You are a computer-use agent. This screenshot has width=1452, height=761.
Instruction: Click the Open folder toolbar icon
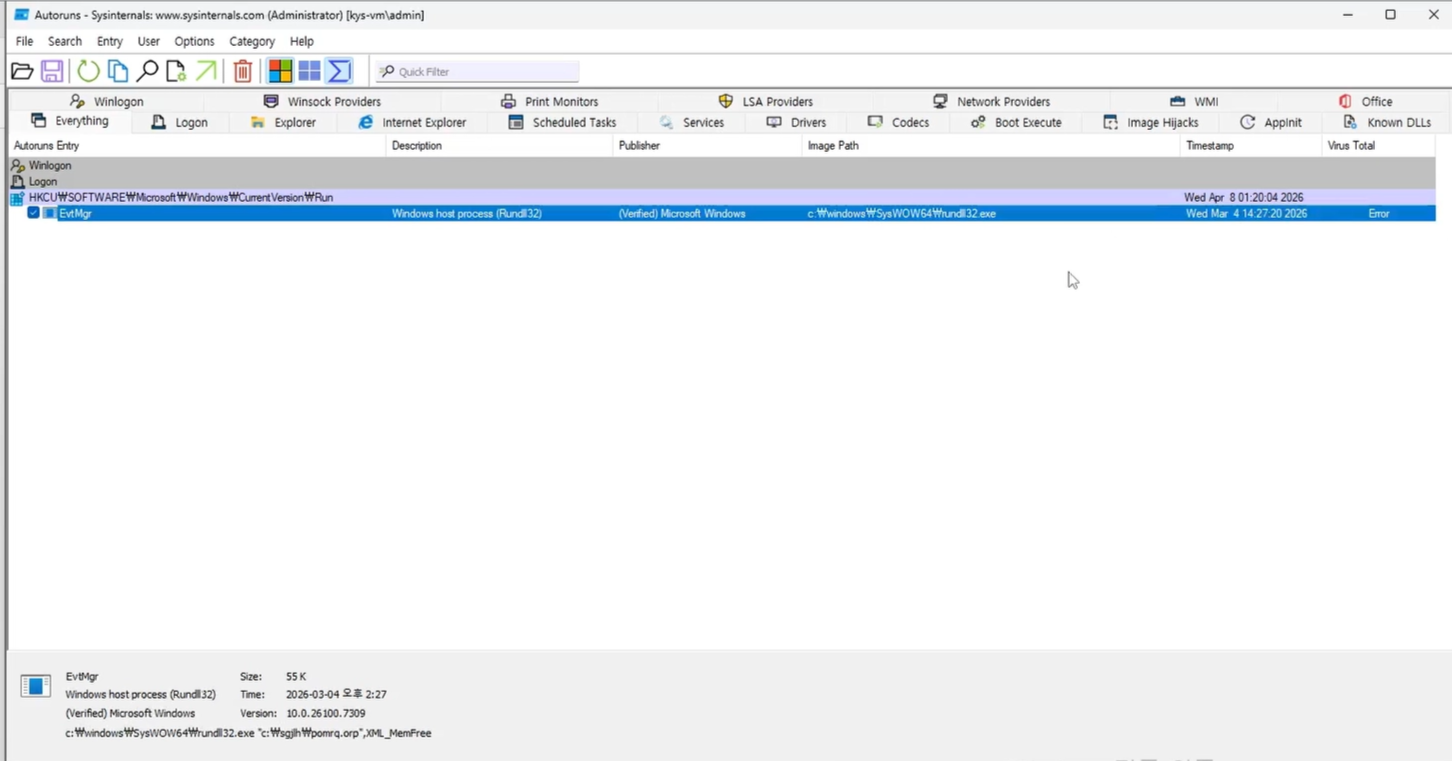pyautogui.click(x=22, y=71)
